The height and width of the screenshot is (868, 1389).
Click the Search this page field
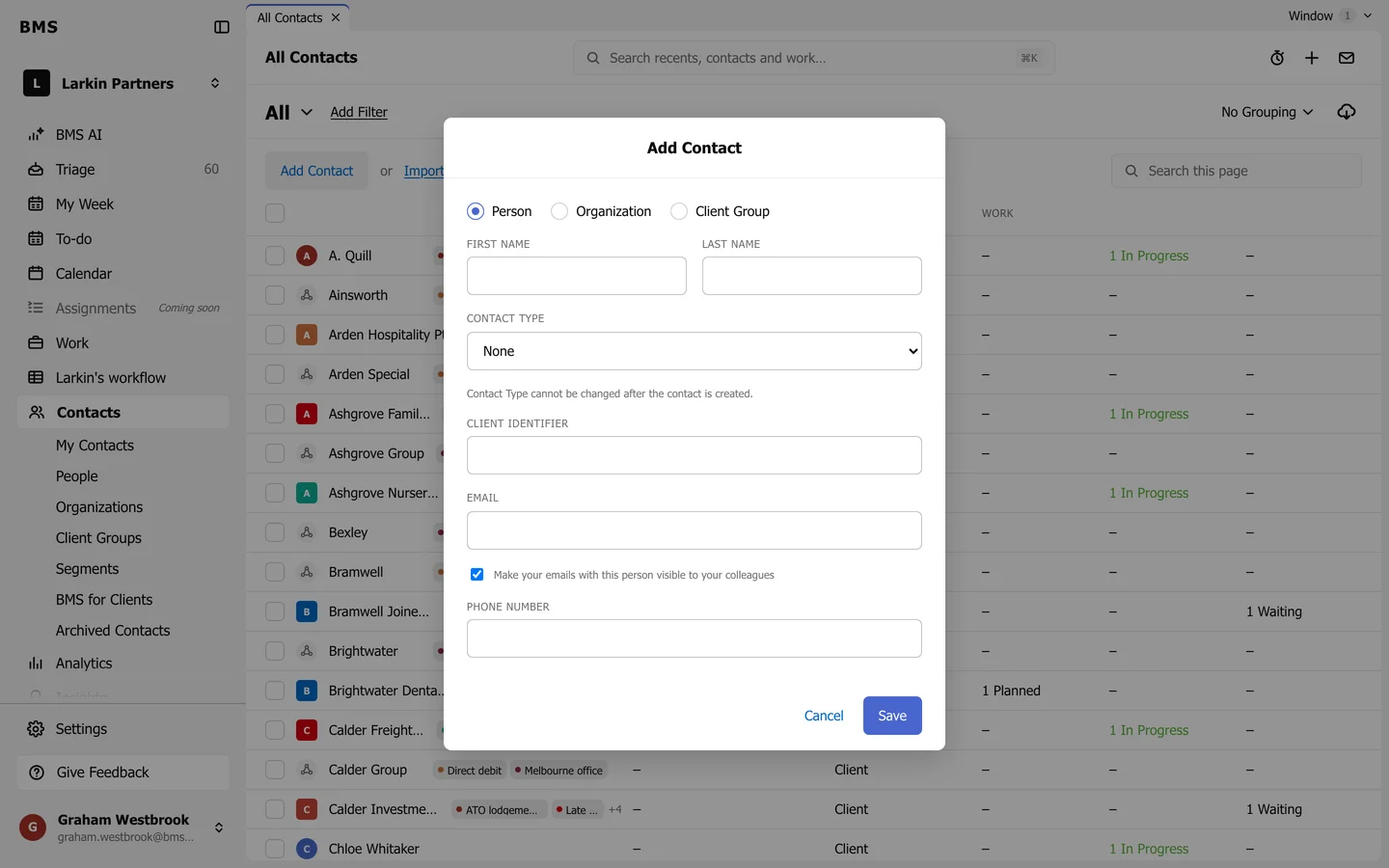[1237, 171]
